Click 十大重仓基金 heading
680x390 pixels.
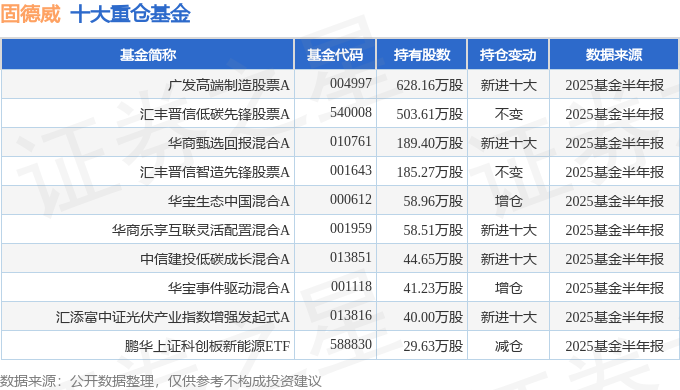point(130,13)
